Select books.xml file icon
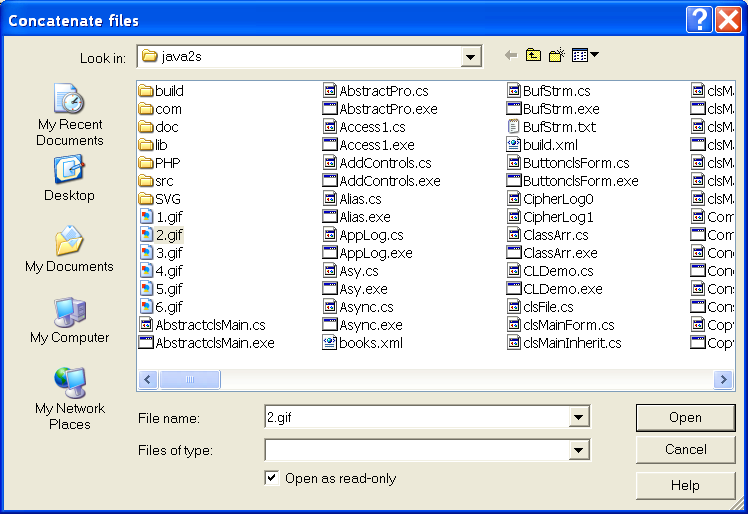 coord(330,343)
